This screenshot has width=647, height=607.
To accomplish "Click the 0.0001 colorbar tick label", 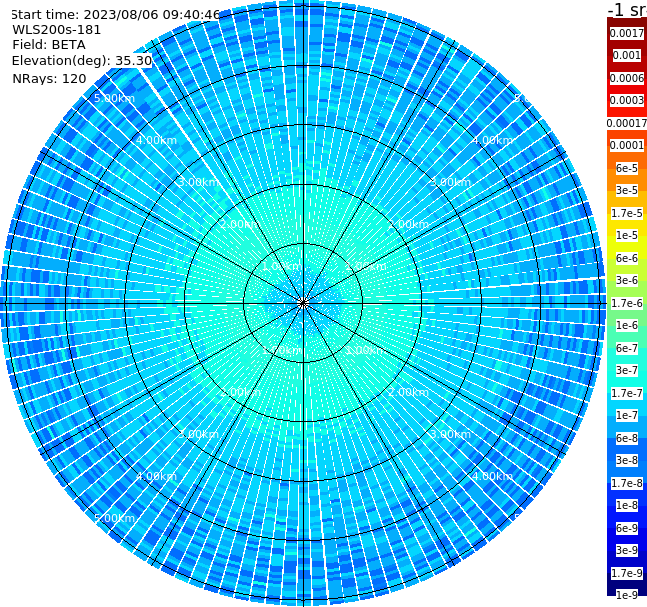I will (627, 145).
